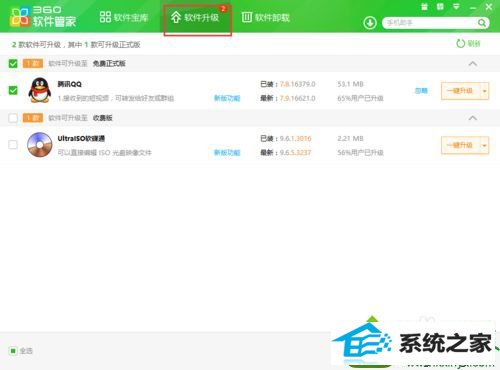500x370 pixels.
Task: Click 一键升级 button for UltraISO
Action: (460, 145)
